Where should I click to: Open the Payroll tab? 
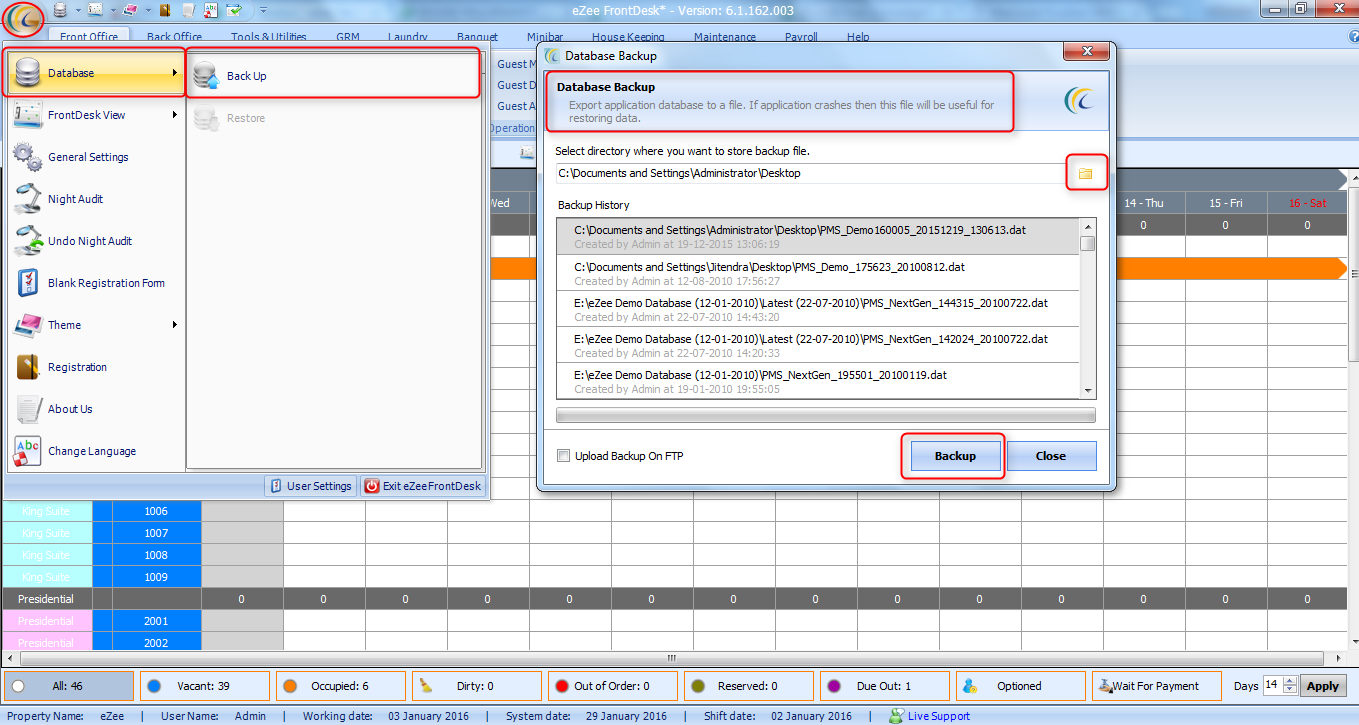(x=801, y=38)
